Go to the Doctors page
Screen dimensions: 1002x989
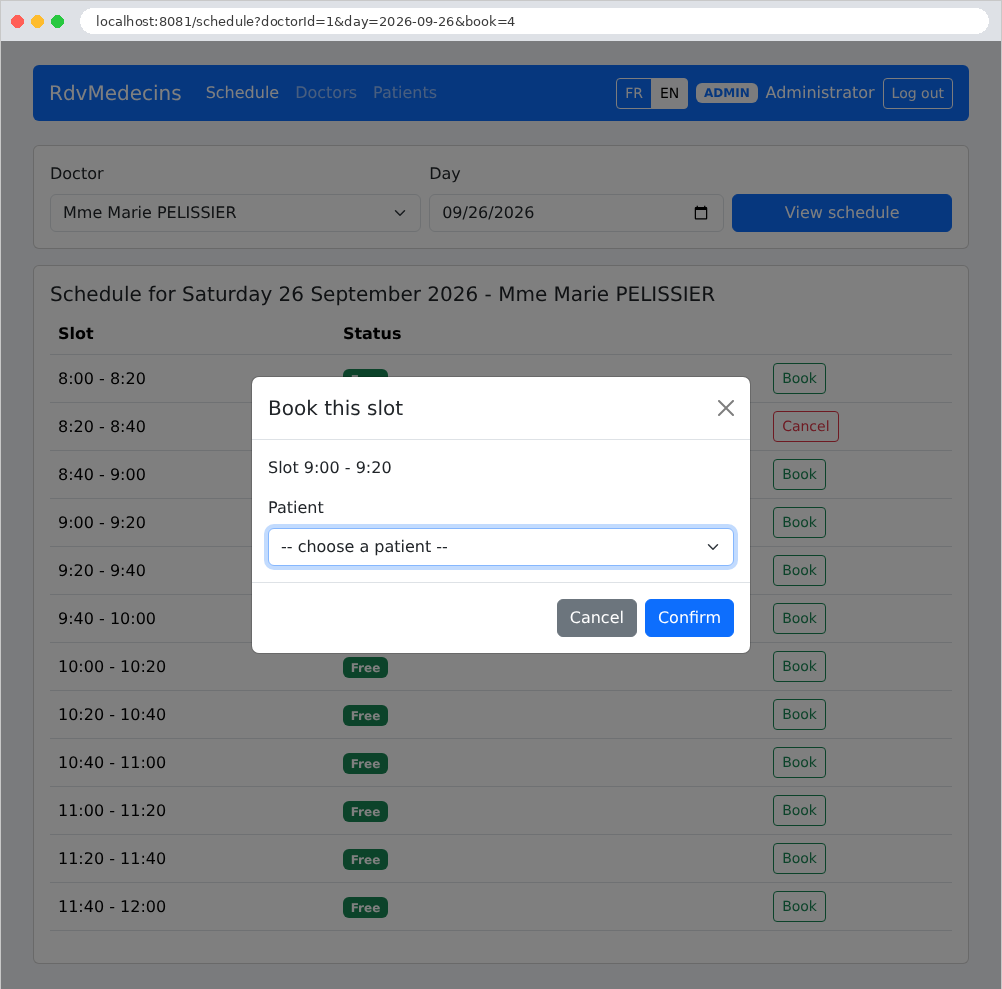(x=326, y=93)
